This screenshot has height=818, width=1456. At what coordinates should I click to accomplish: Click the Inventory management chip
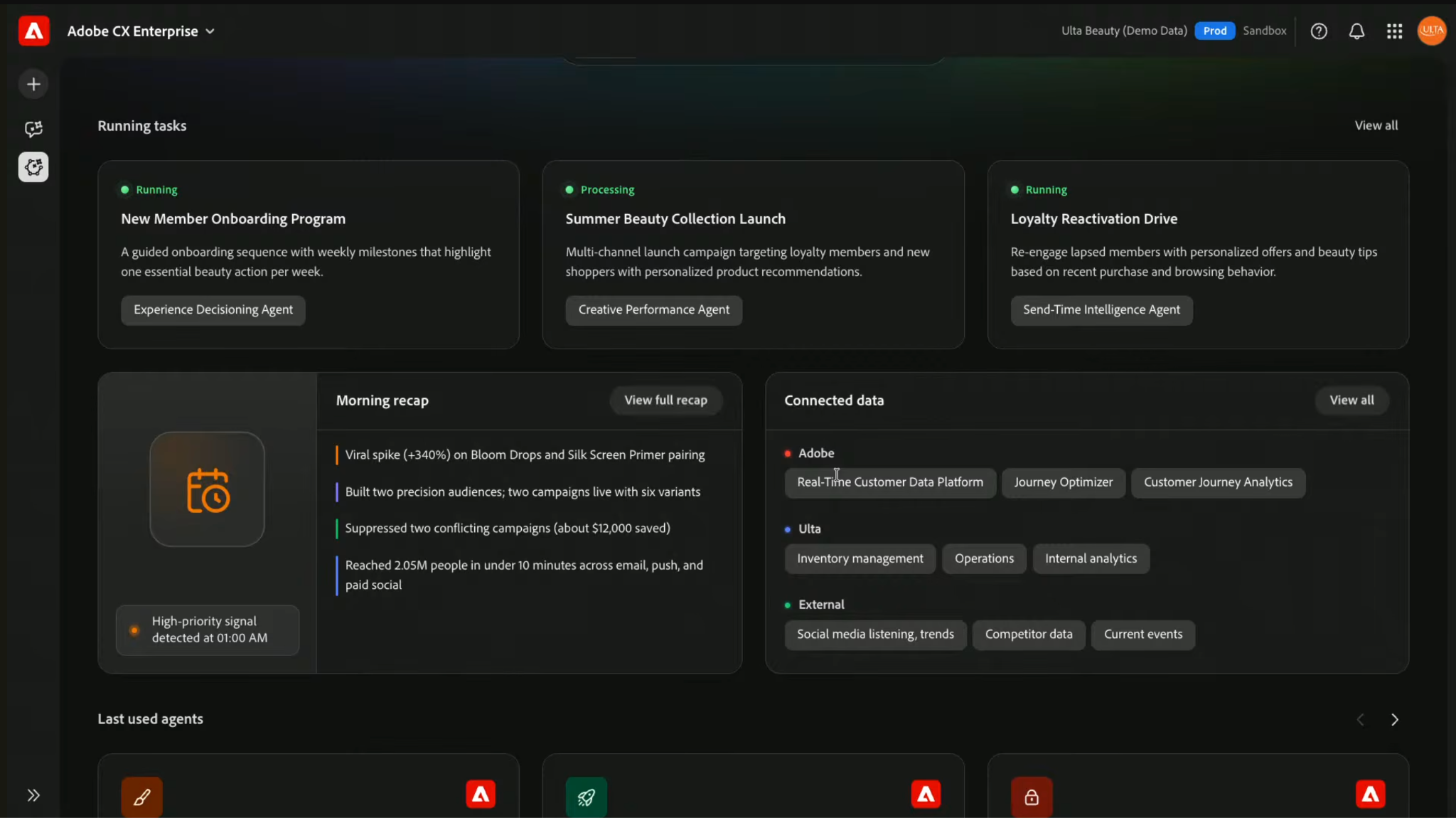tap(860, 559)
